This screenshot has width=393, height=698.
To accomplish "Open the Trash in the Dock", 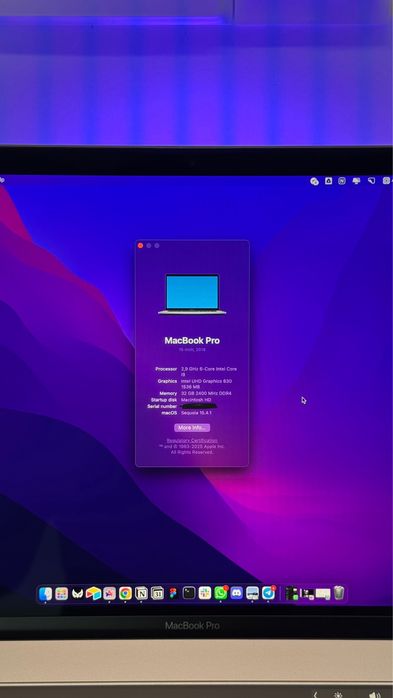I will pos(339,593).
